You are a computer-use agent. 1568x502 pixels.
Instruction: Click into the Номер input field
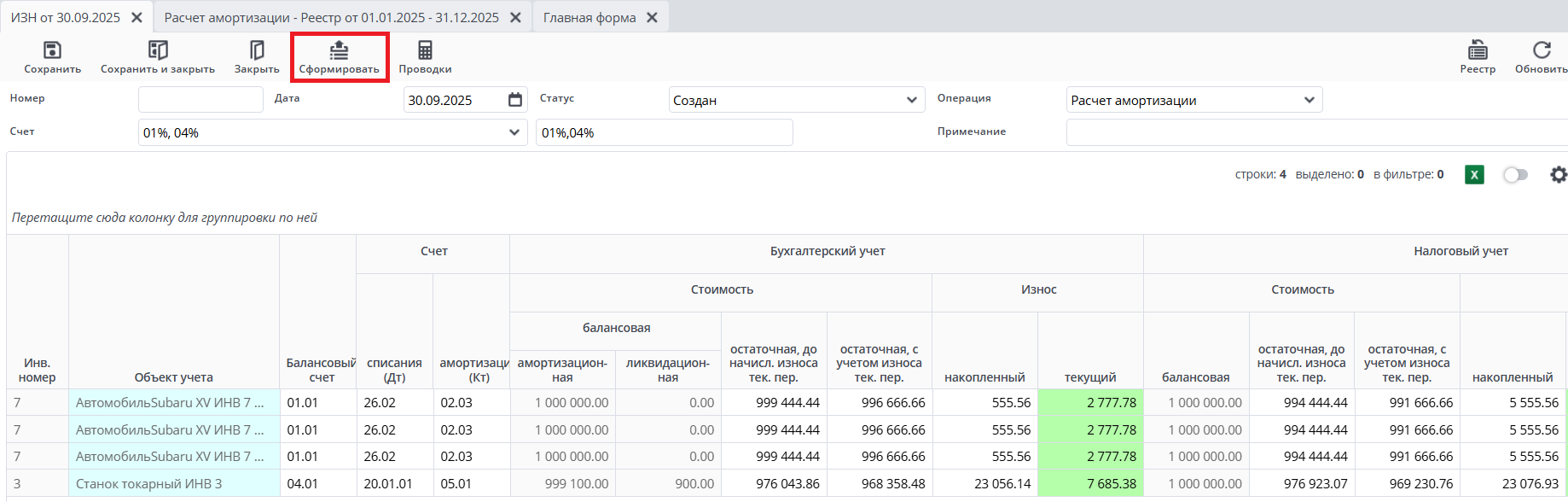(200, 100)
